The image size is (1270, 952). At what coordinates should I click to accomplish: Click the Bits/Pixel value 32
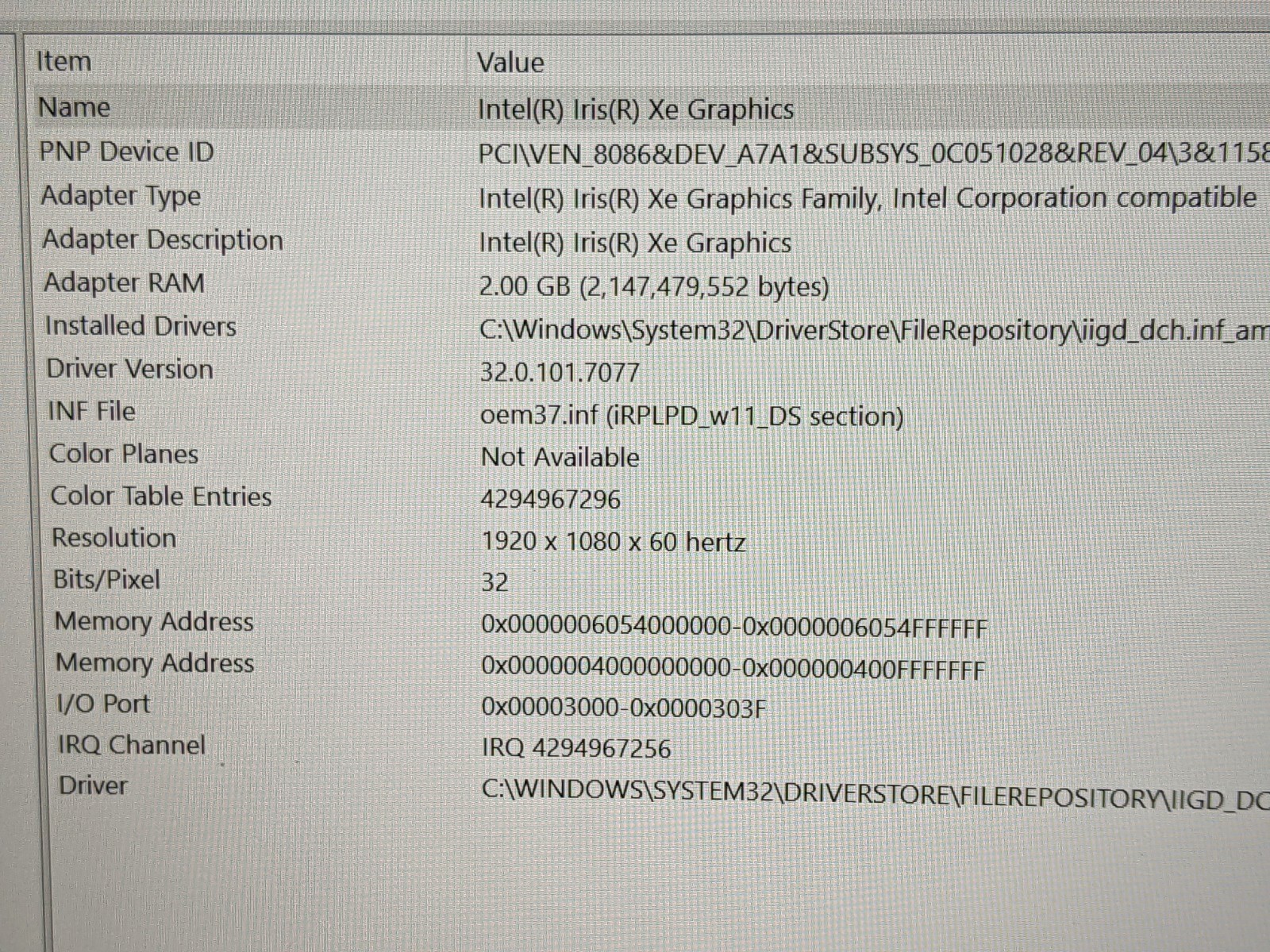click(x=495, y=582)
